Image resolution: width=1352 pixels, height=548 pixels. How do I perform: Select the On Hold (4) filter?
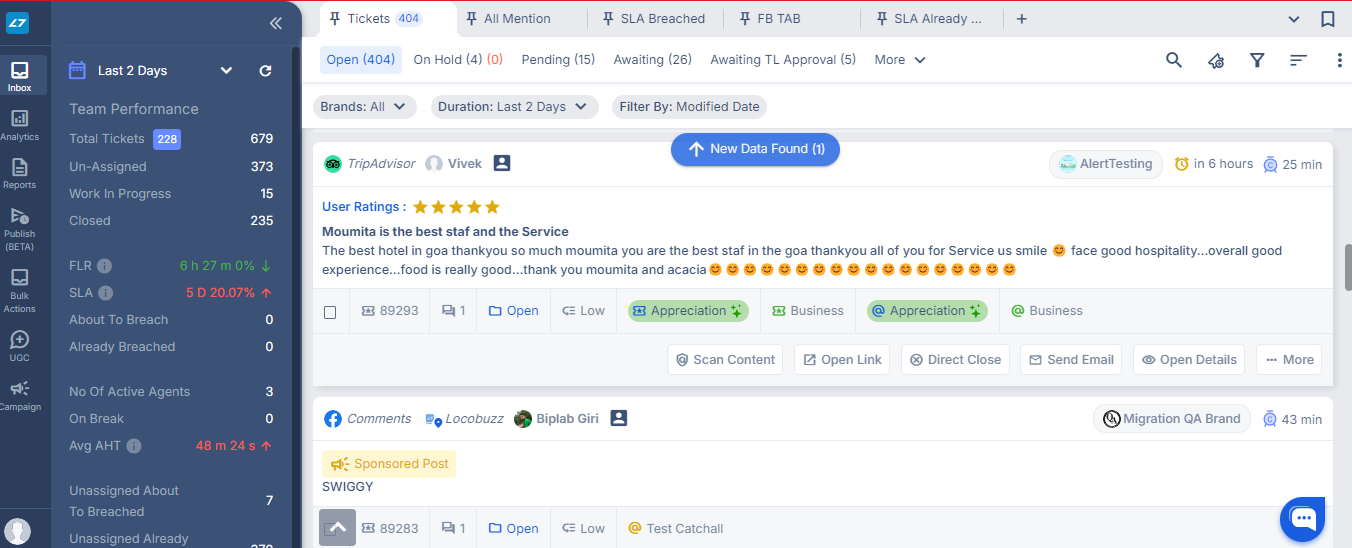point(458,60)
